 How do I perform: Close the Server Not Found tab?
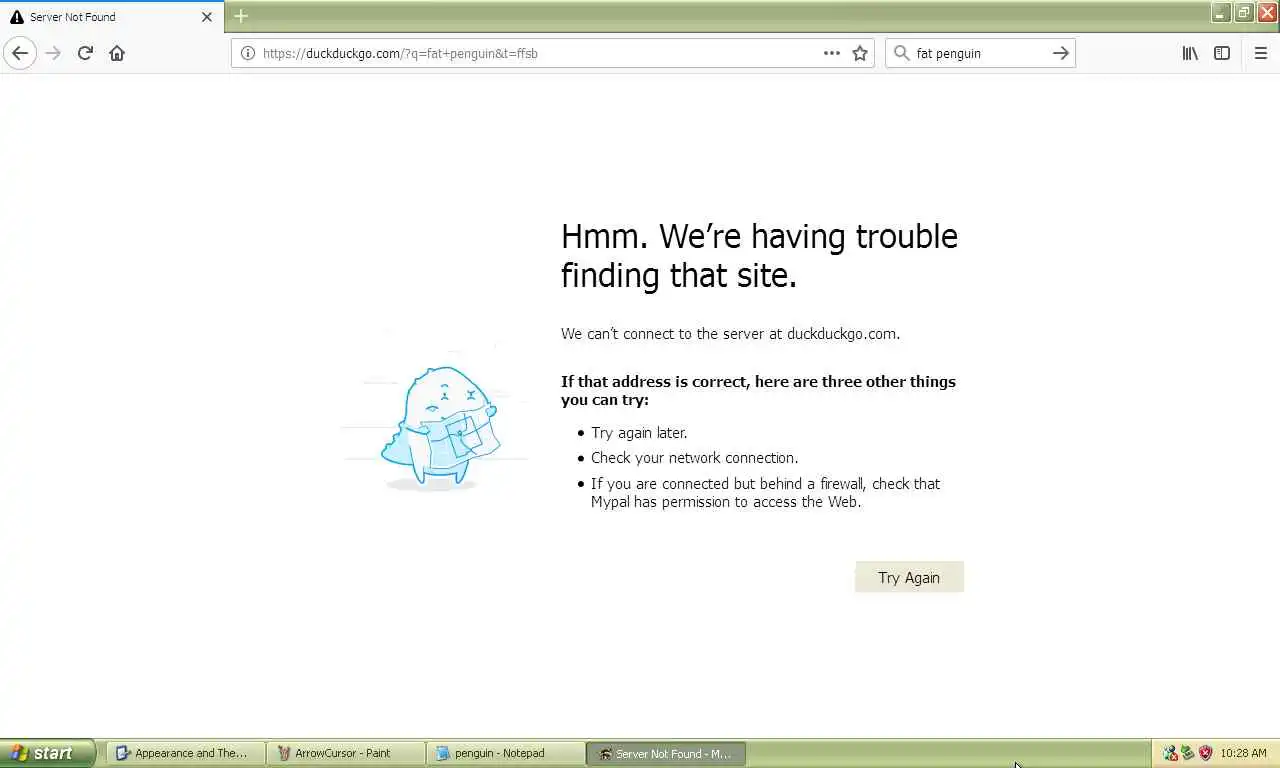207,17
